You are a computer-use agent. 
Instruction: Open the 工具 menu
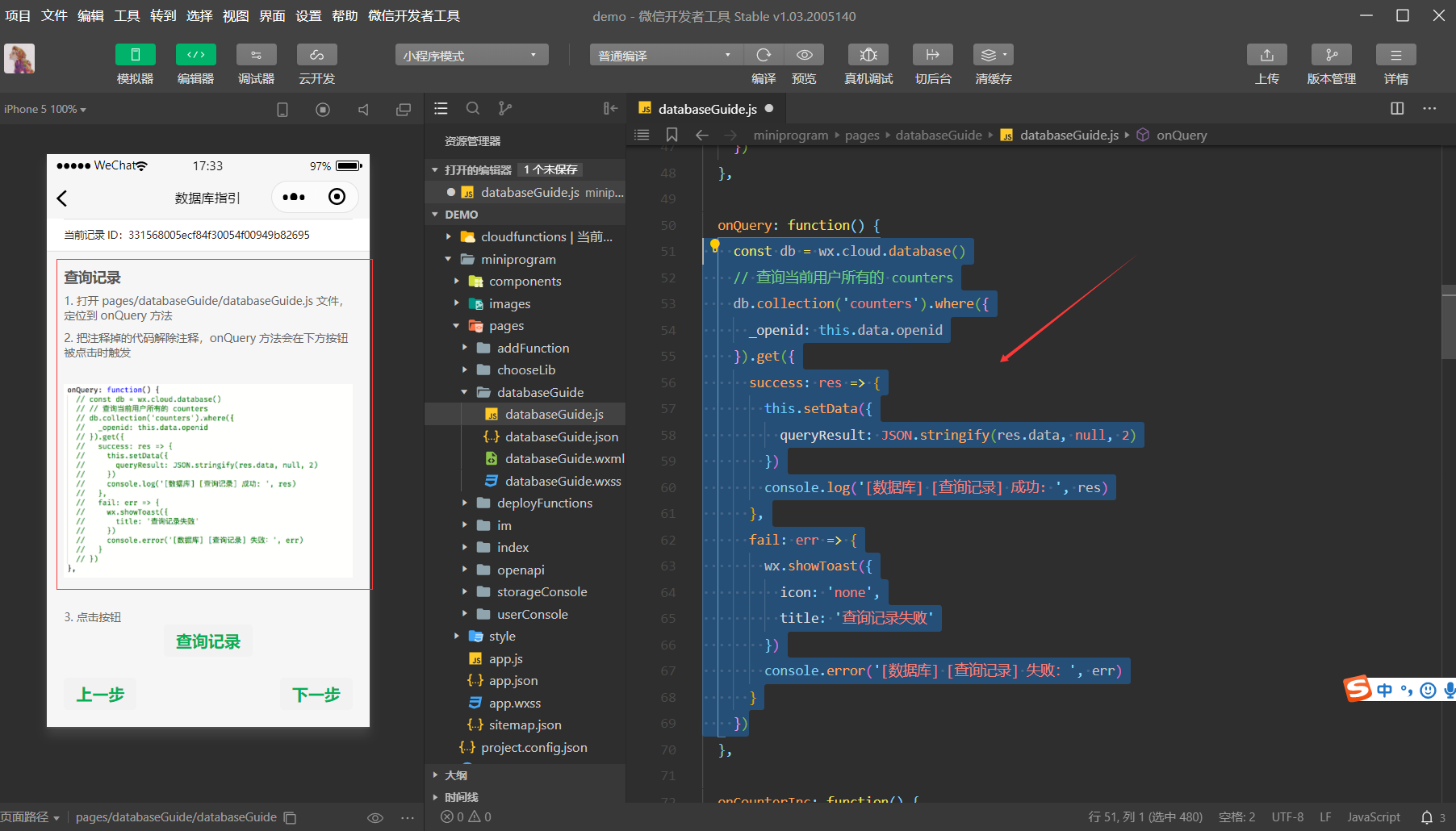127,16
